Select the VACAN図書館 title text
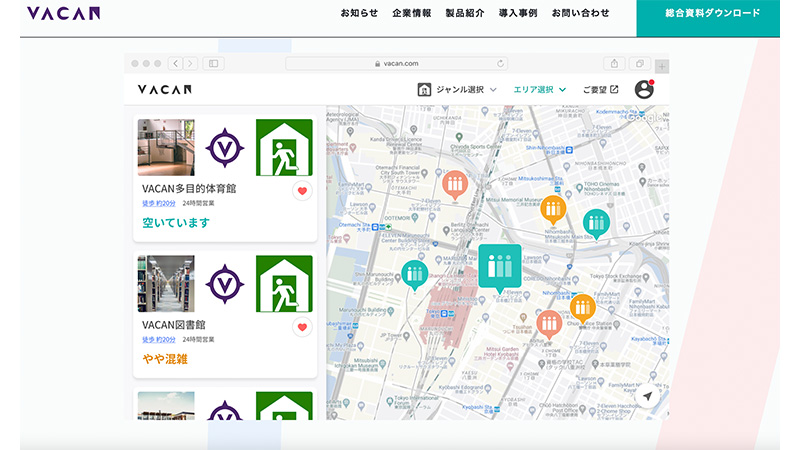The image size is (800, 450). click(173, 325)
